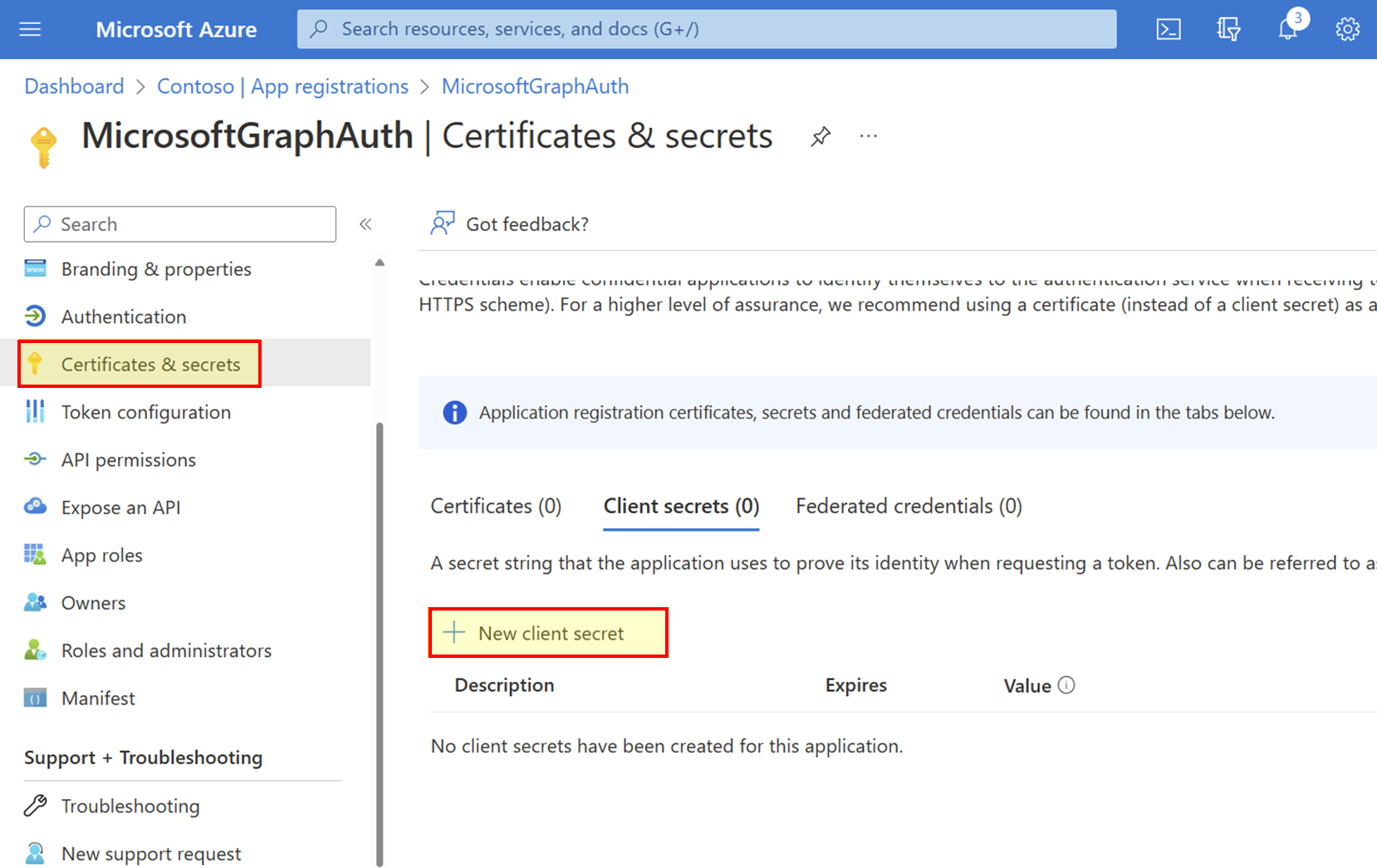This screenshot has width=1377, height=868.
Task: Open the hamburger portal menu
Action: click(x=30, y=29)
